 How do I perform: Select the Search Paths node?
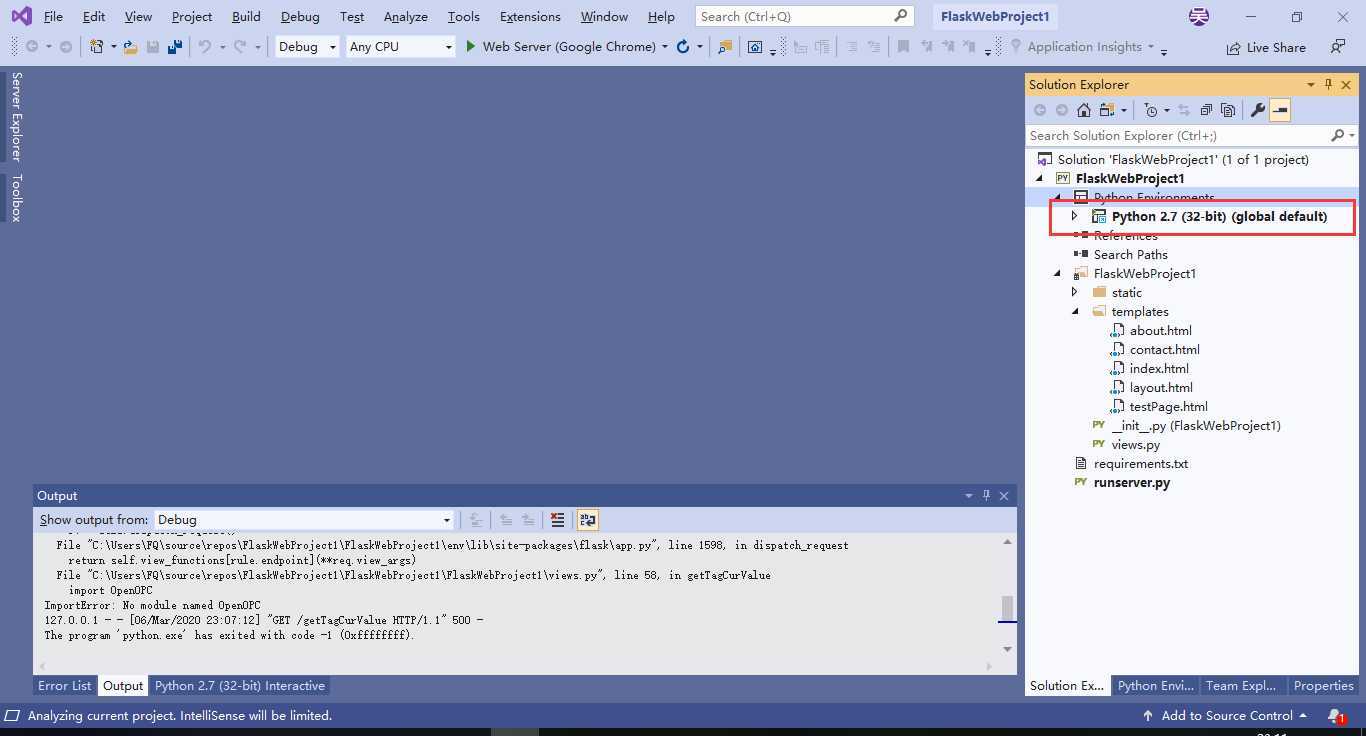coord(1130,254)
